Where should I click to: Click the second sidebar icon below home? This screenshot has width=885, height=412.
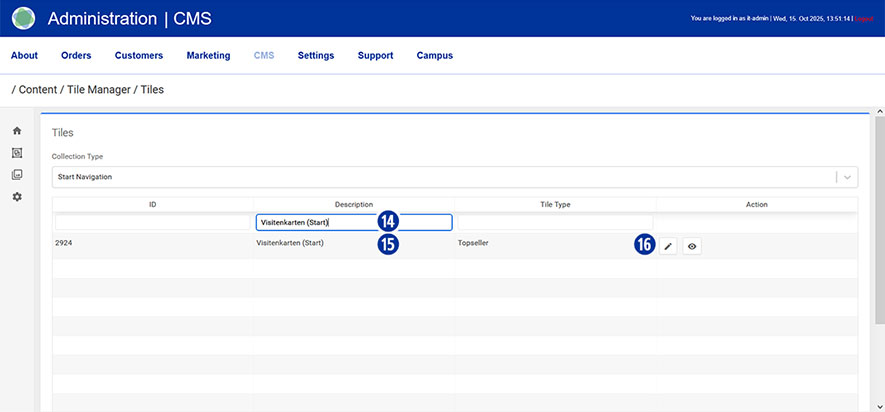17,153
